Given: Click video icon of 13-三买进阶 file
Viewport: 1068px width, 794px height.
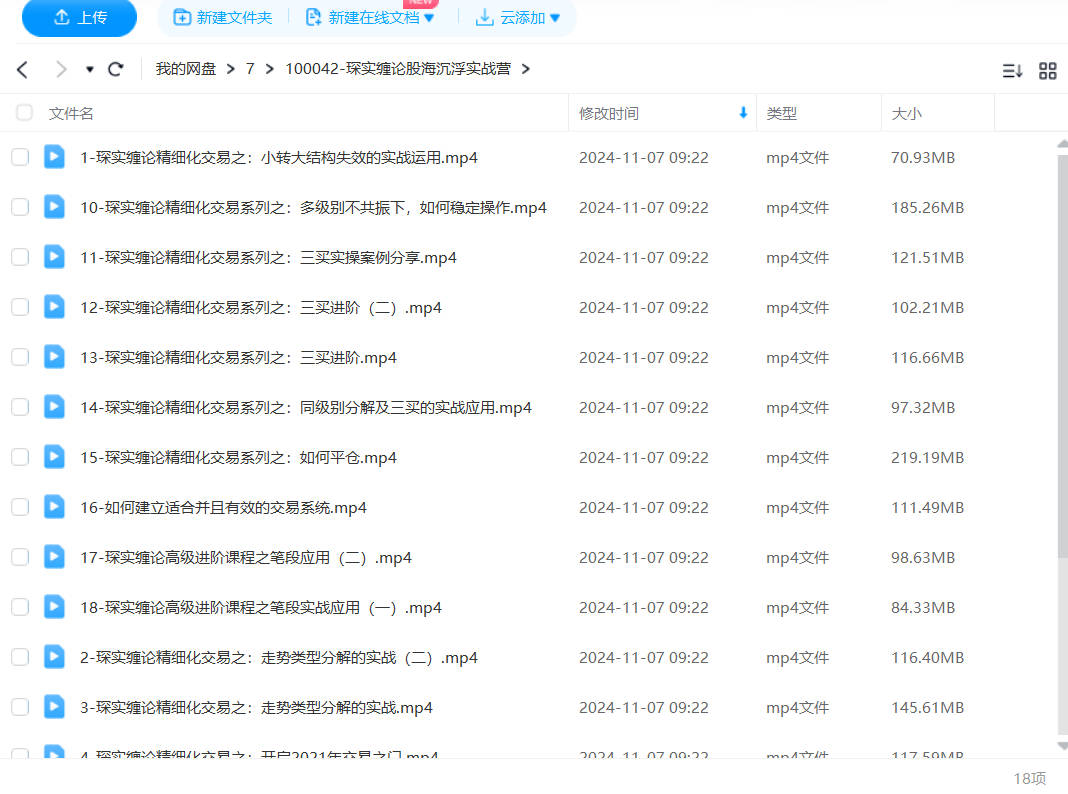Looking at the screenshot, I should tap(54, 357).
